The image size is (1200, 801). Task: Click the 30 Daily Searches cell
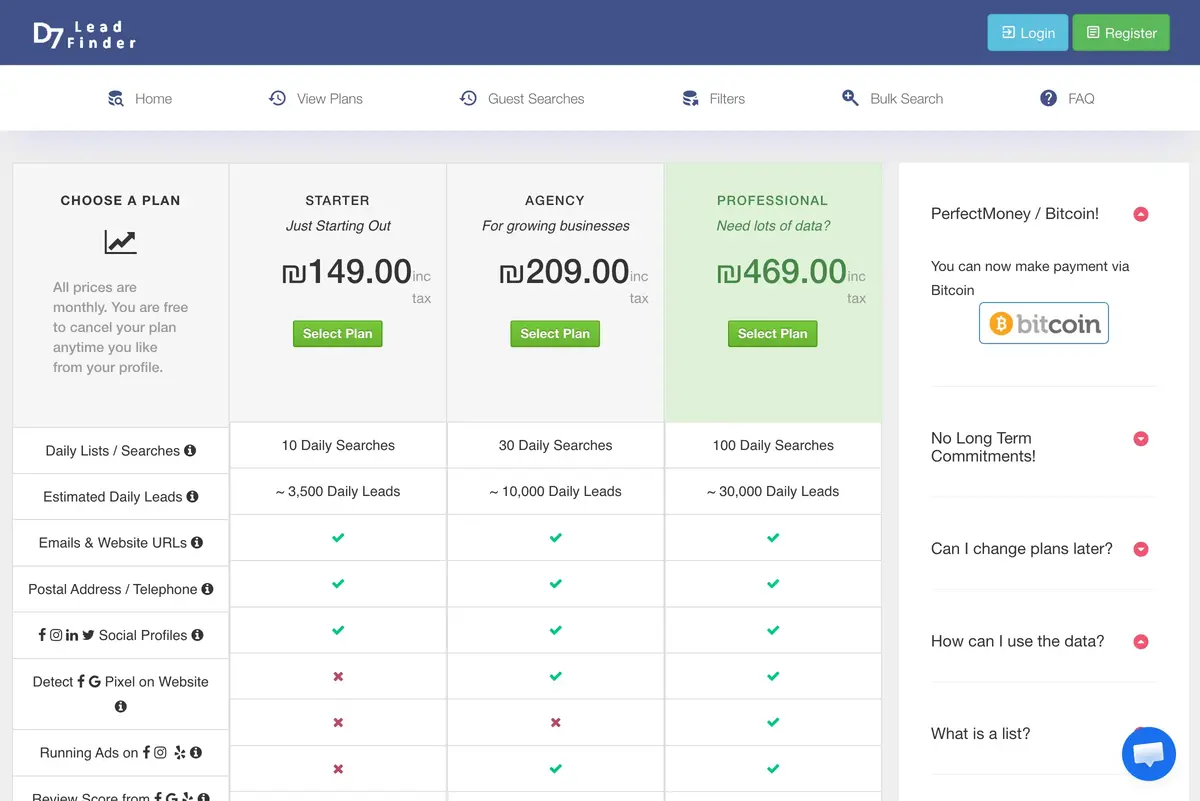coord(555,445)
